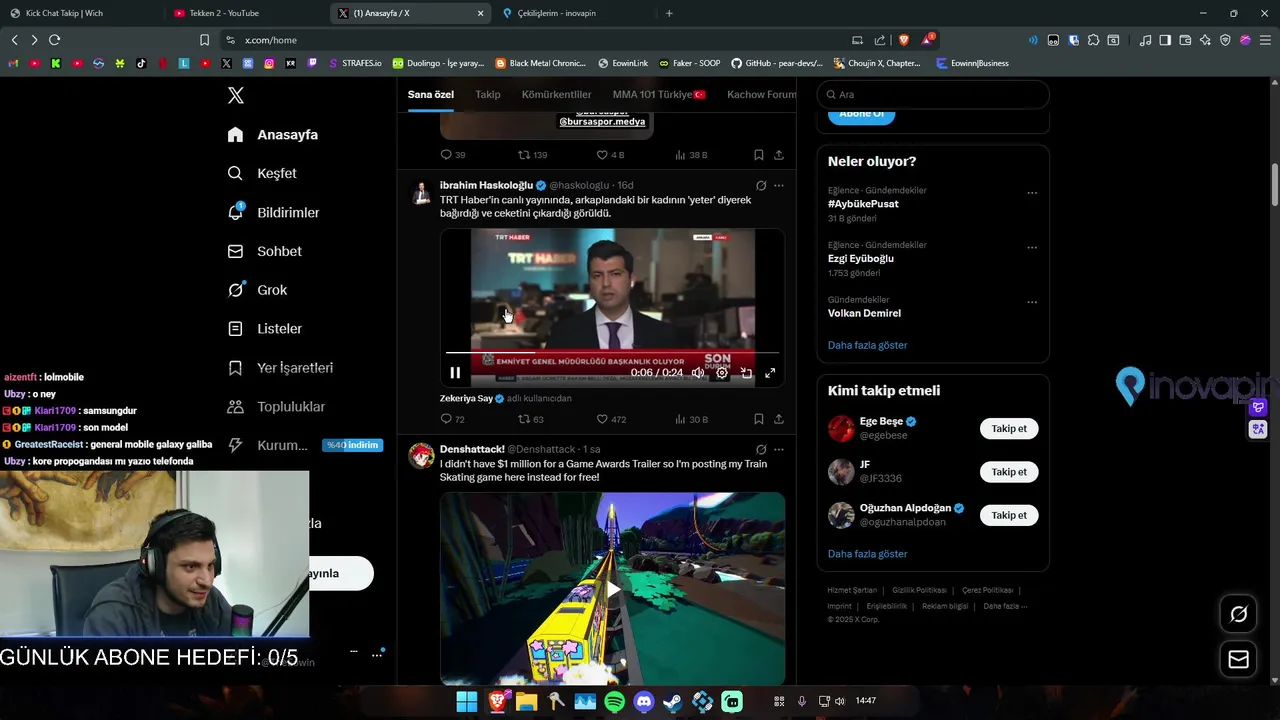Bookmark this page icon left of the URL
Image resolution: width=1280 pixels, height=720 pixels.
[204, 40]
